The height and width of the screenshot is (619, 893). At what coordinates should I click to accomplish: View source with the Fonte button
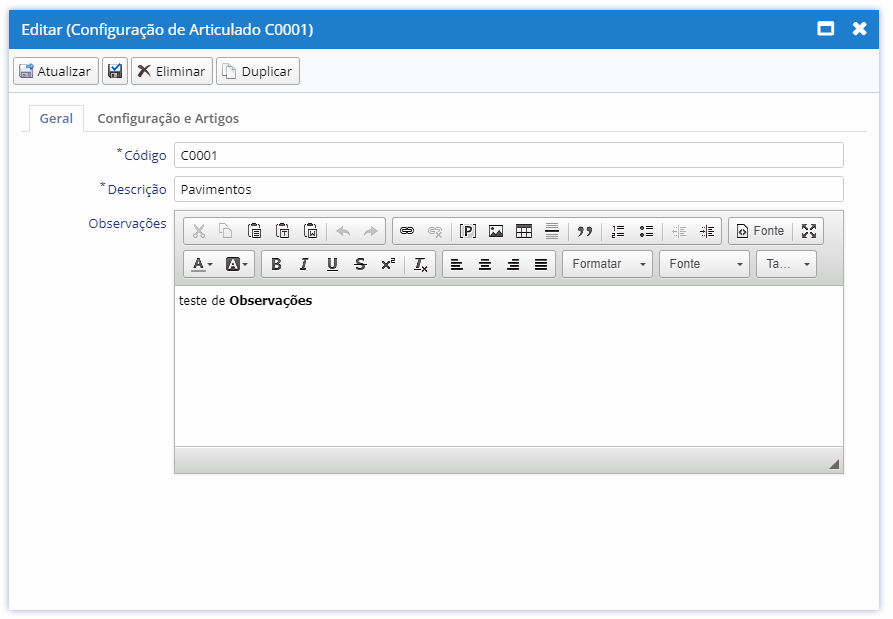[x=760, y=231]
